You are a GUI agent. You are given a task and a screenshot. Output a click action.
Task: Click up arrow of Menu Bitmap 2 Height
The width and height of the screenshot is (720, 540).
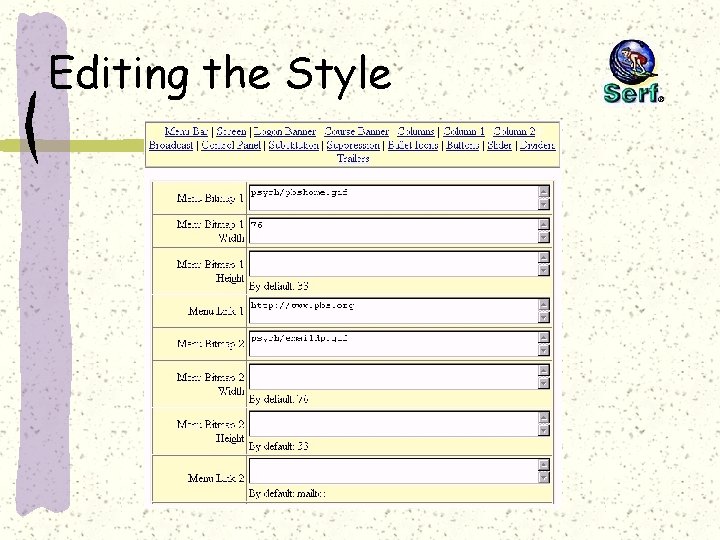click(544, 417)
